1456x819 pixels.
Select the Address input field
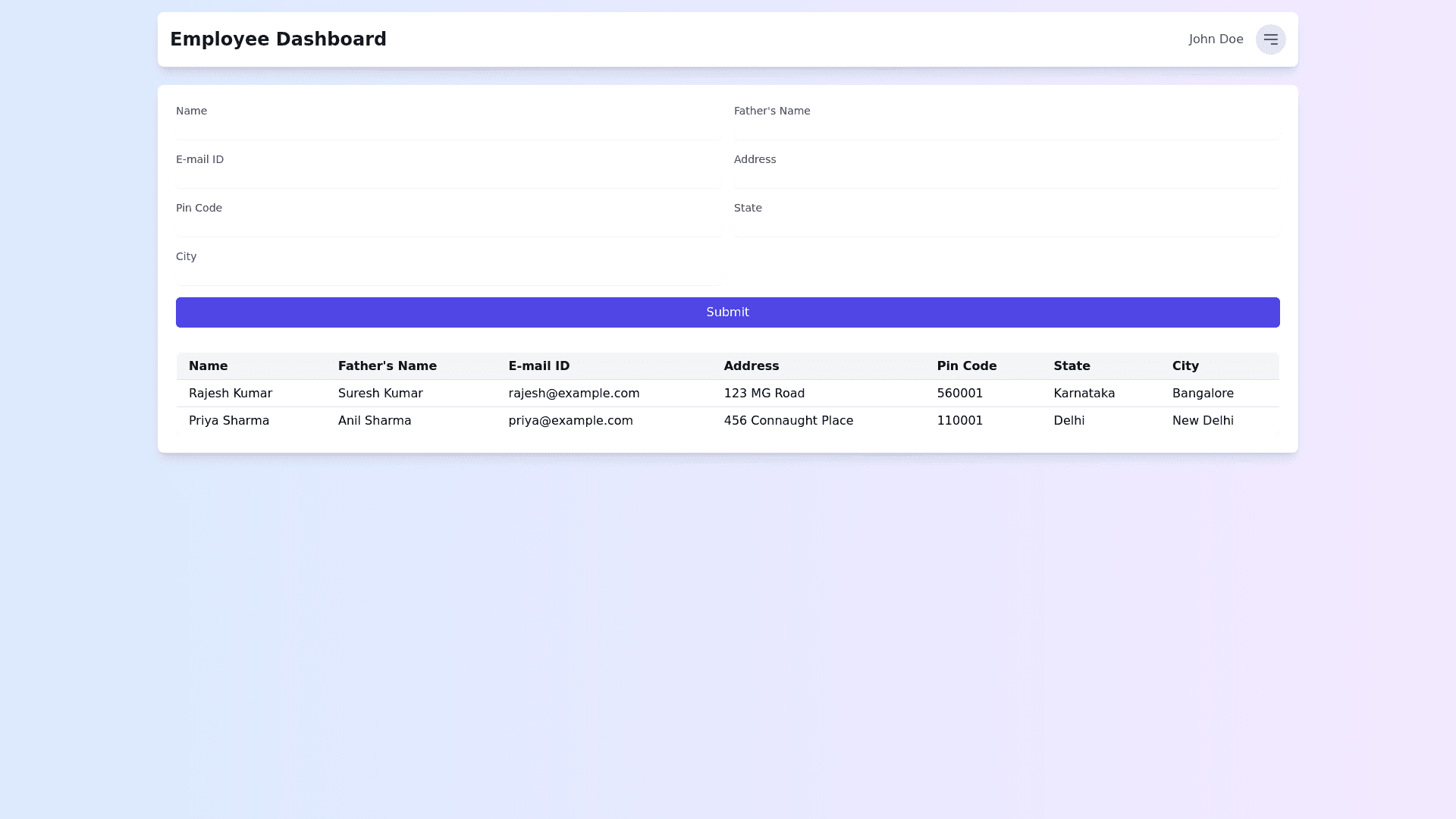1006,179
